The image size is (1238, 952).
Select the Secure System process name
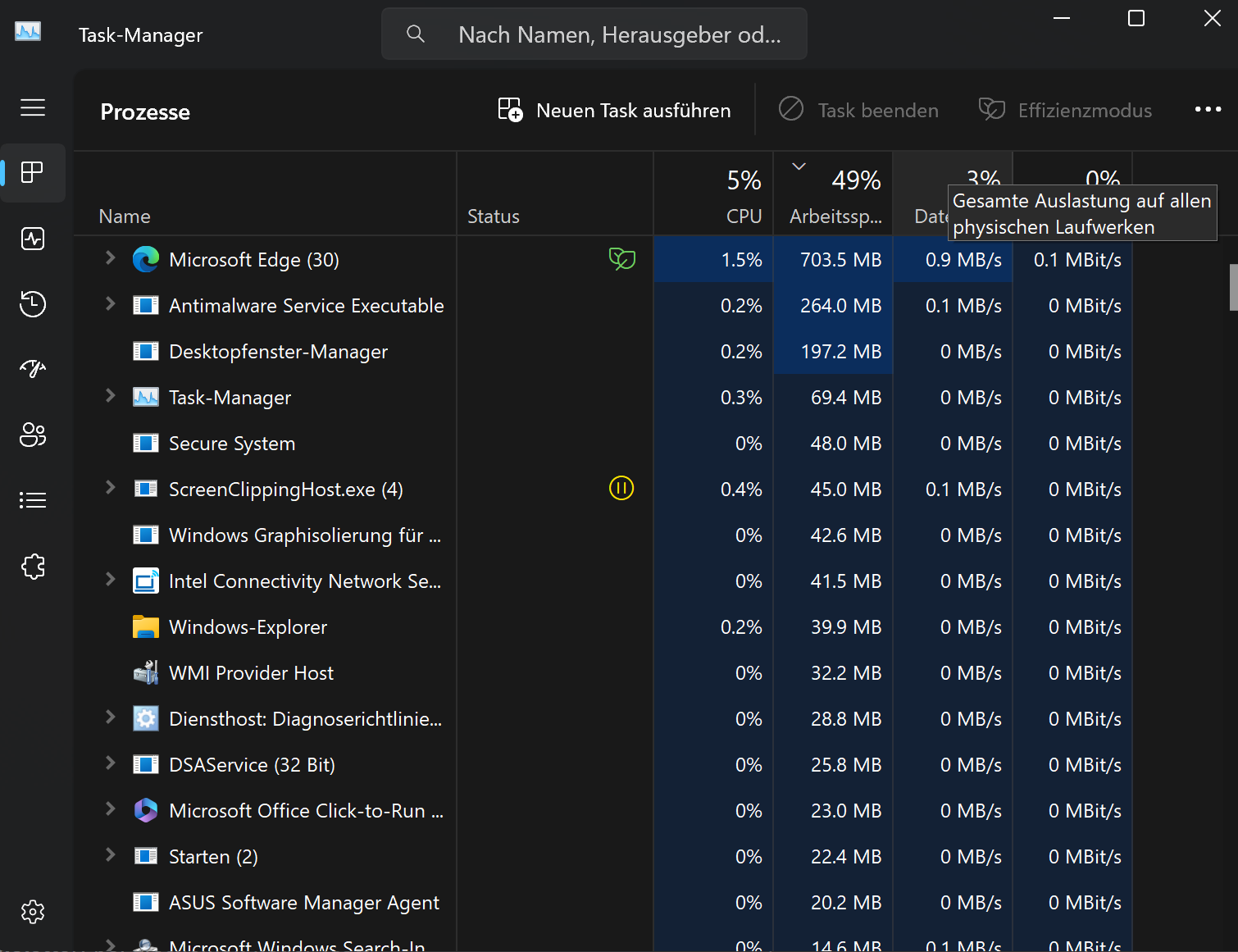(232, 444)
